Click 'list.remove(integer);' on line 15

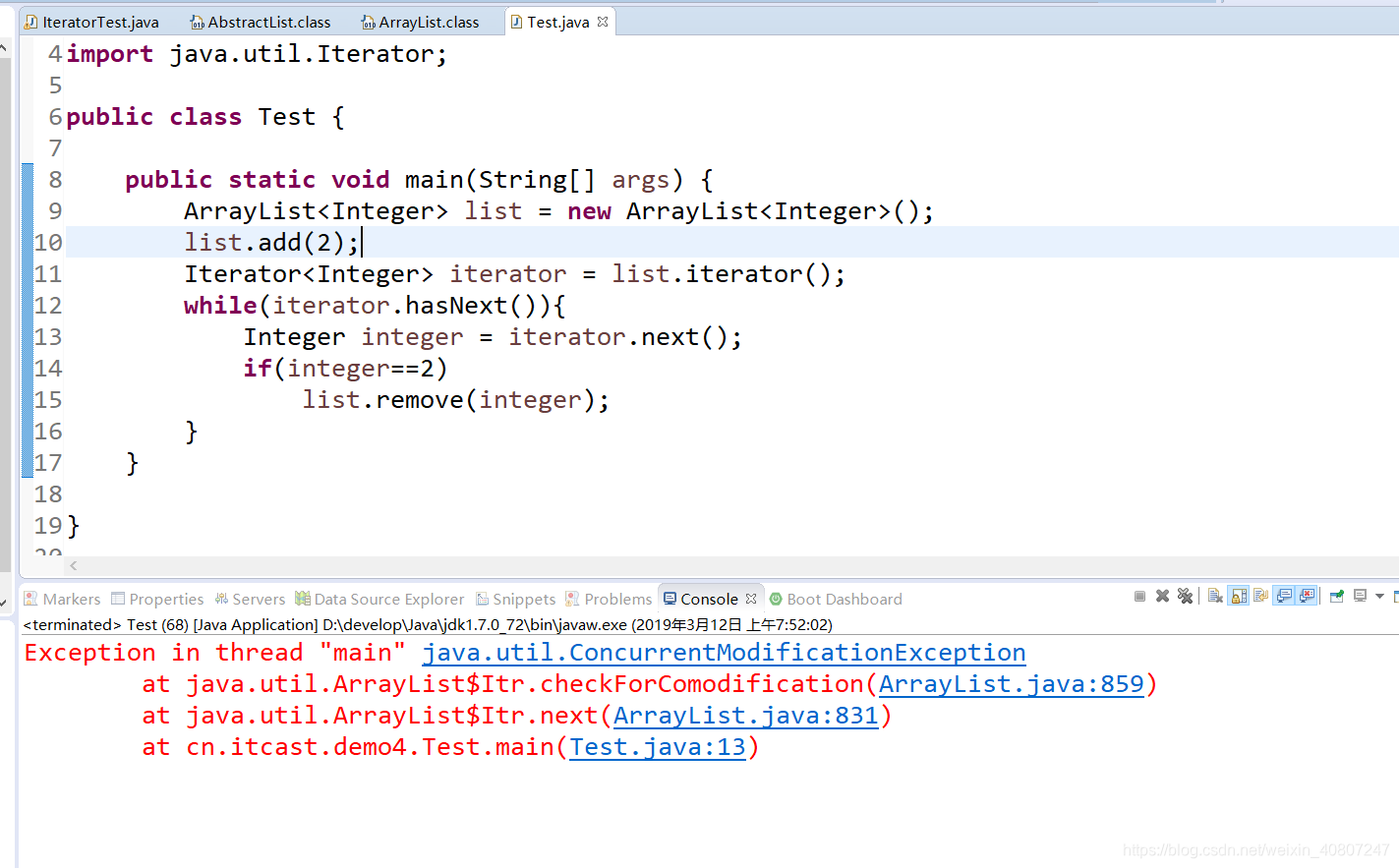456,400
